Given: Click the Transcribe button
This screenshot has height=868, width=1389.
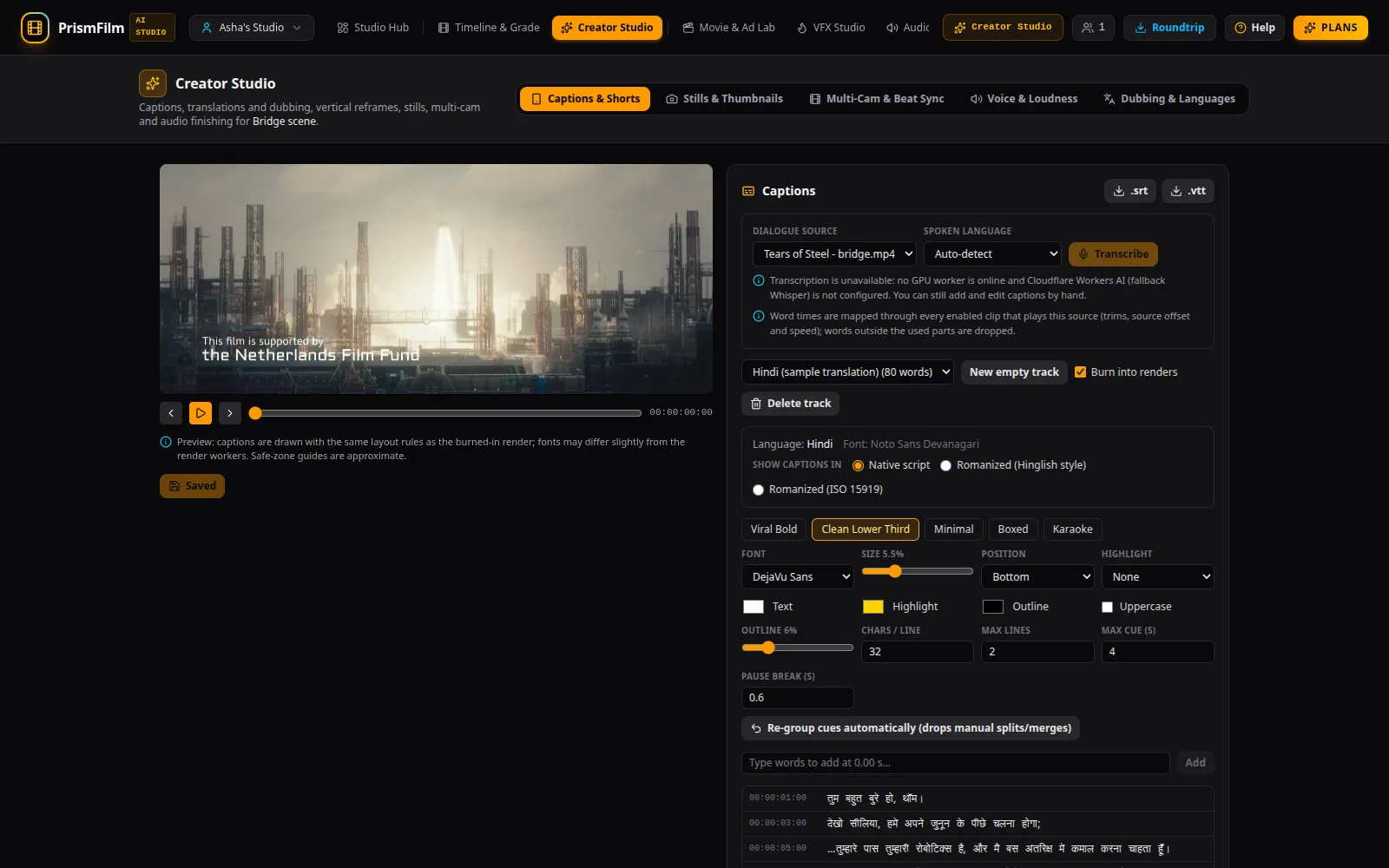Looking at the screenshot, I should 1113,254.
